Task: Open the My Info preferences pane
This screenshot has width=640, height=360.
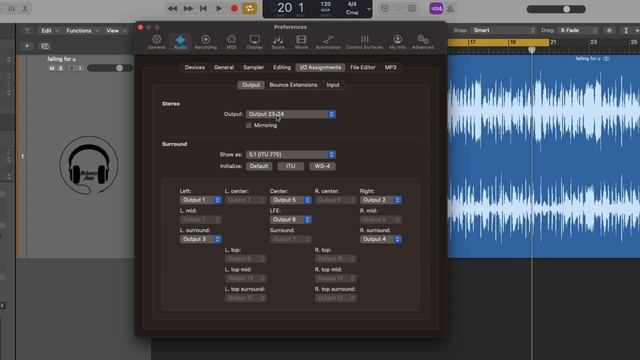Action: coord(398,42)
